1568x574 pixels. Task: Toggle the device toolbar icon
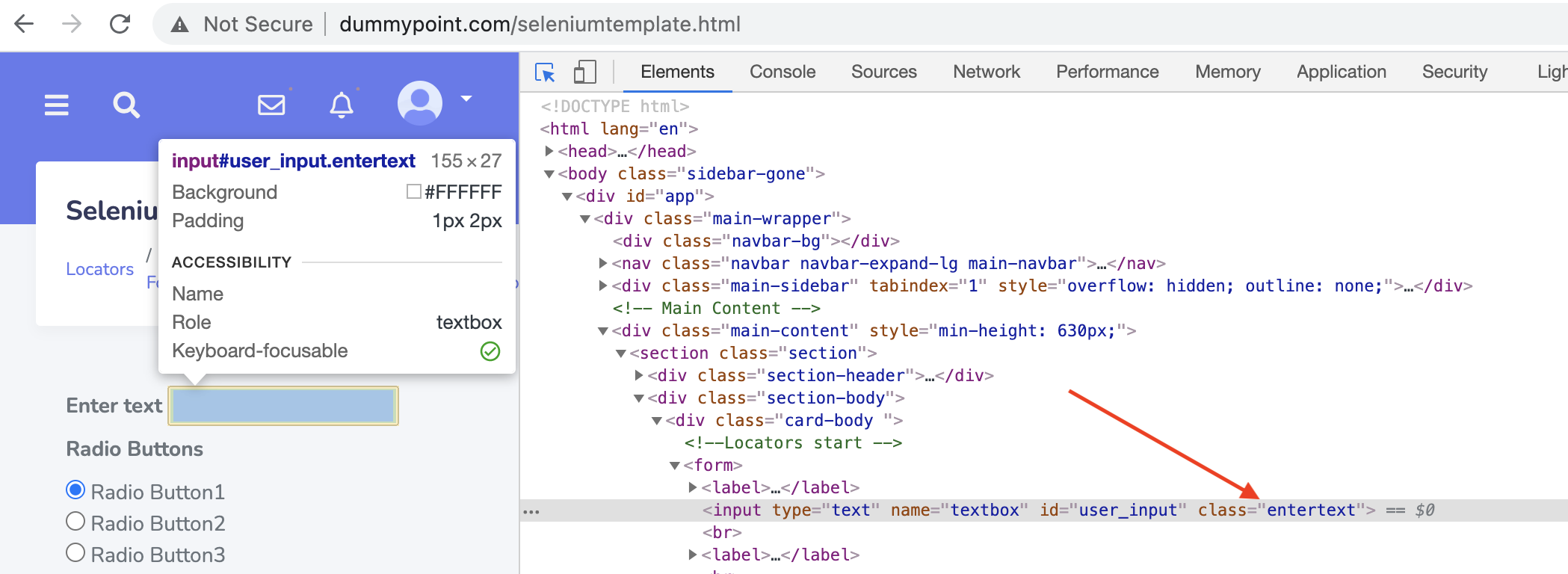(x=584, y=72)
